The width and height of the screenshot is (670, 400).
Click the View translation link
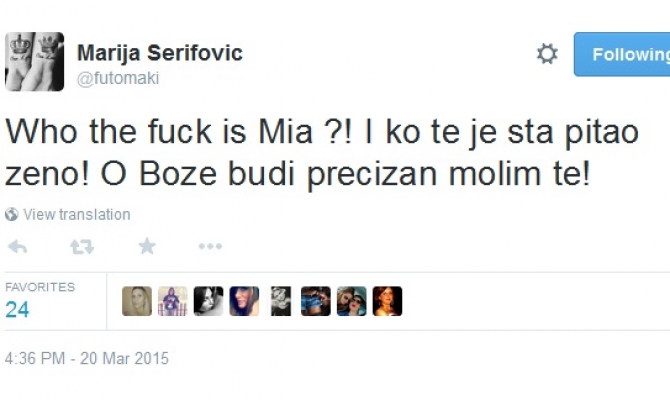point(76,214)
